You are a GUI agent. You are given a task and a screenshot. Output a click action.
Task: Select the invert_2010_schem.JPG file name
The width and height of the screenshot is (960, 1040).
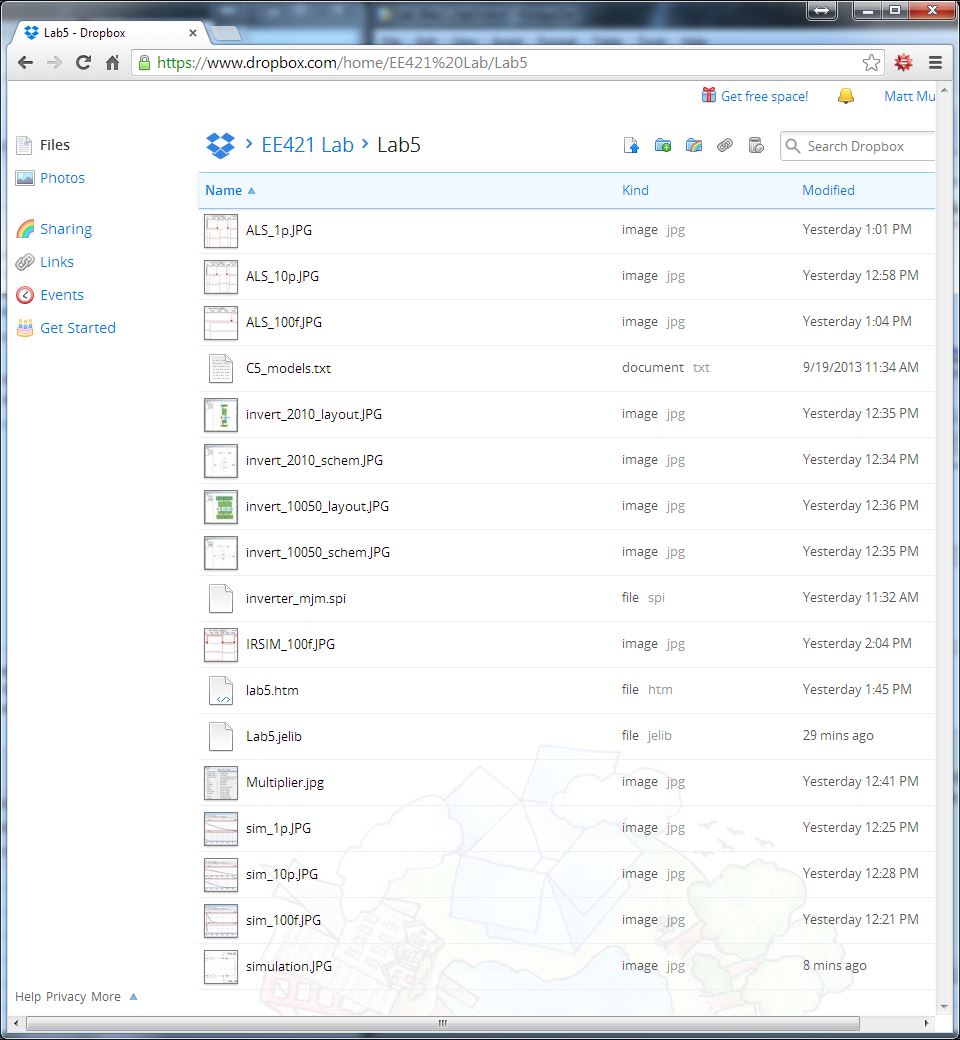coord(314,460)
